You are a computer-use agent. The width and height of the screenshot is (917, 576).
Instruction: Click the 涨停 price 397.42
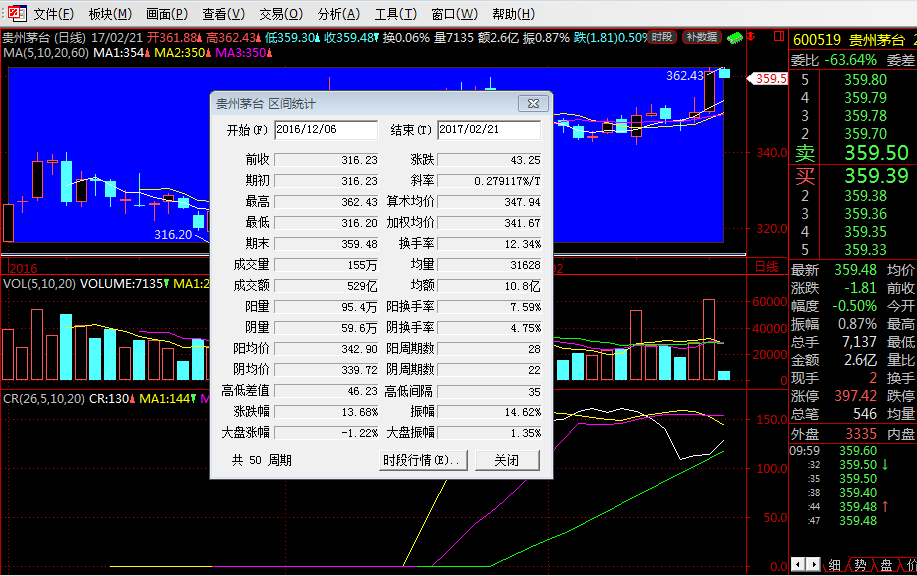click(855, 396)
